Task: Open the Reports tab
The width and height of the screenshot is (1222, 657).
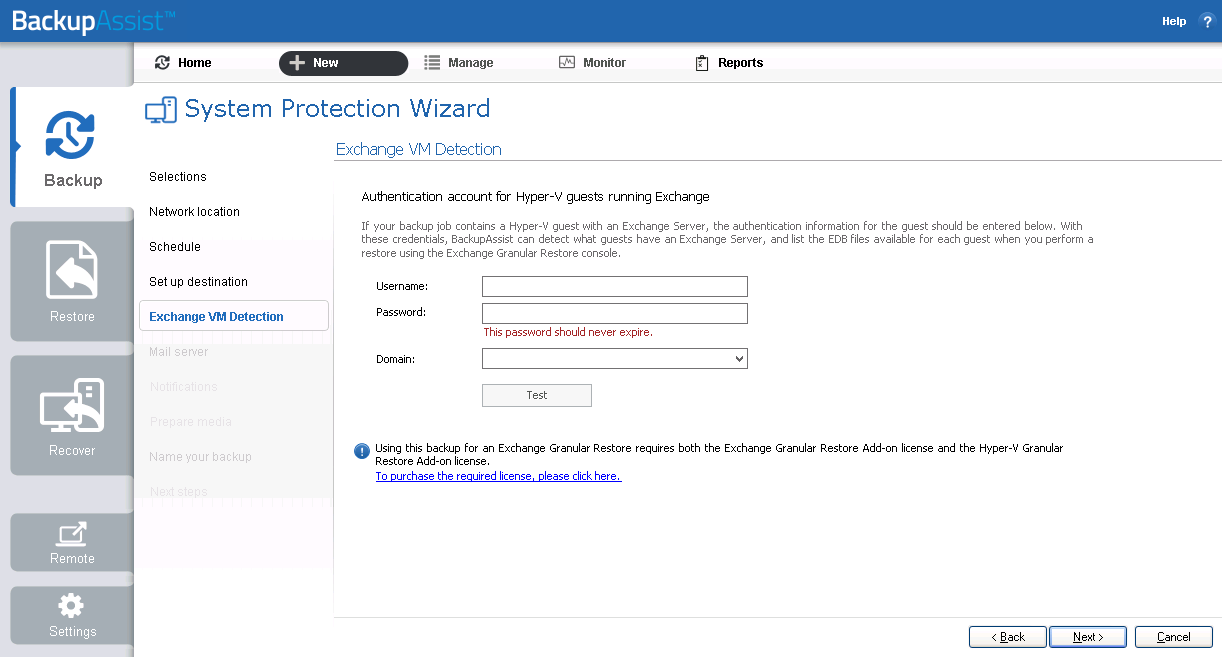Action: pos(729,63)
